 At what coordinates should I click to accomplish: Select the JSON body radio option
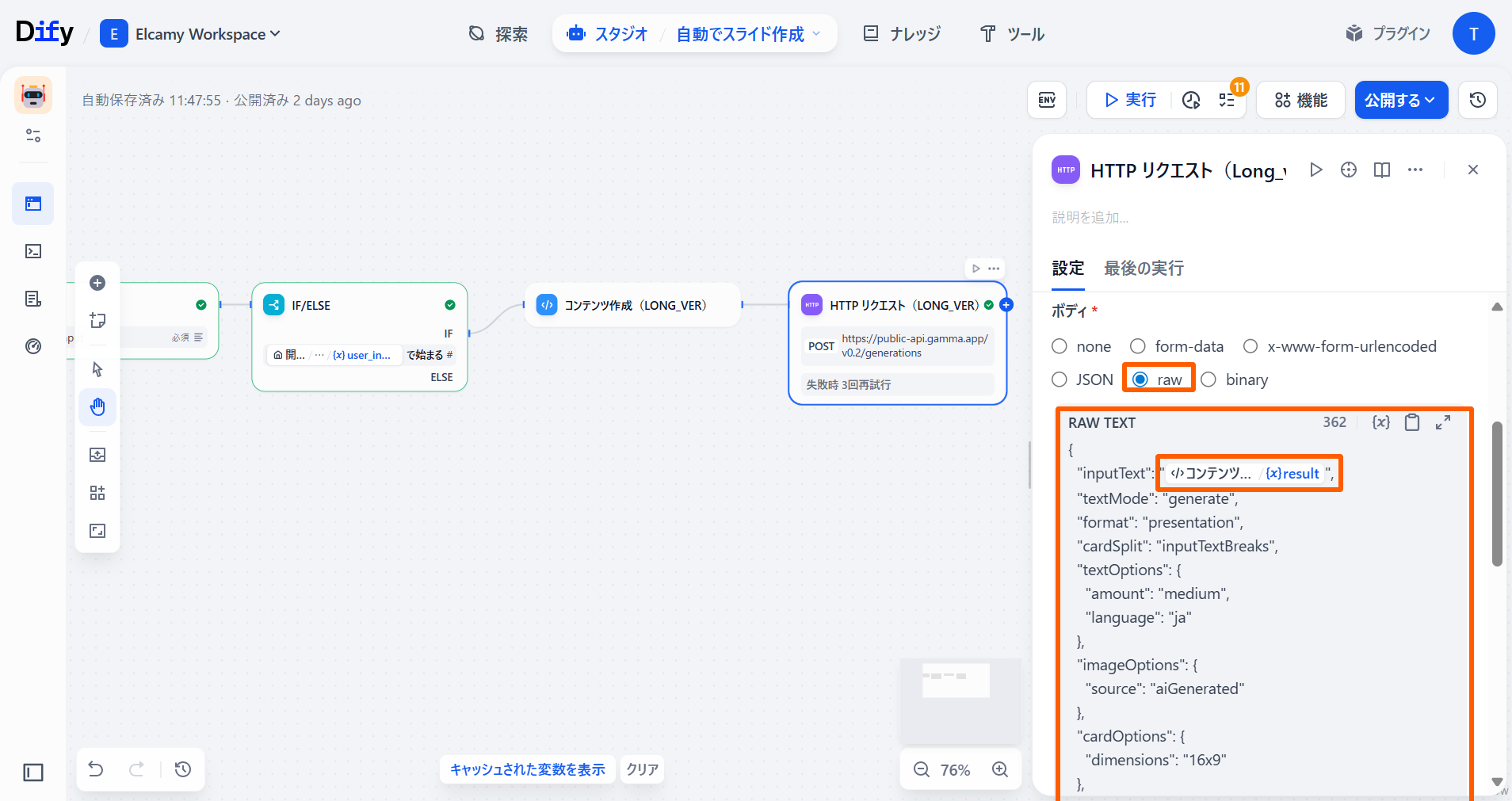[1060, 380]
